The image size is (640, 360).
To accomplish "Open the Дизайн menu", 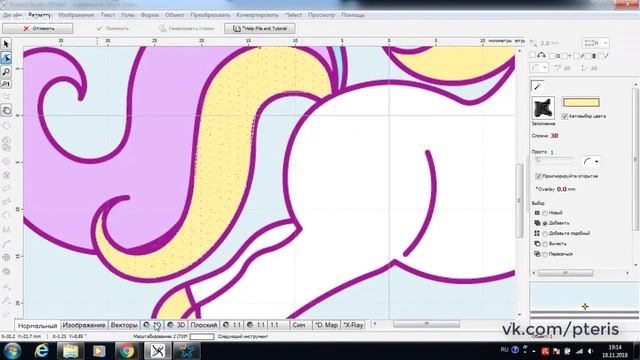I will 12,15.
